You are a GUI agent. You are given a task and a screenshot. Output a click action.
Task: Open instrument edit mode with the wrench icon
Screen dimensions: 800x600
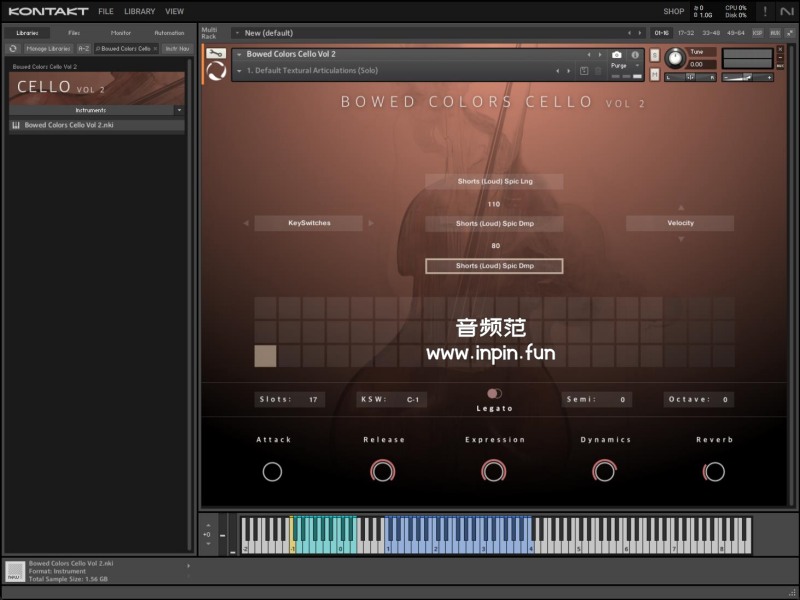216,53
